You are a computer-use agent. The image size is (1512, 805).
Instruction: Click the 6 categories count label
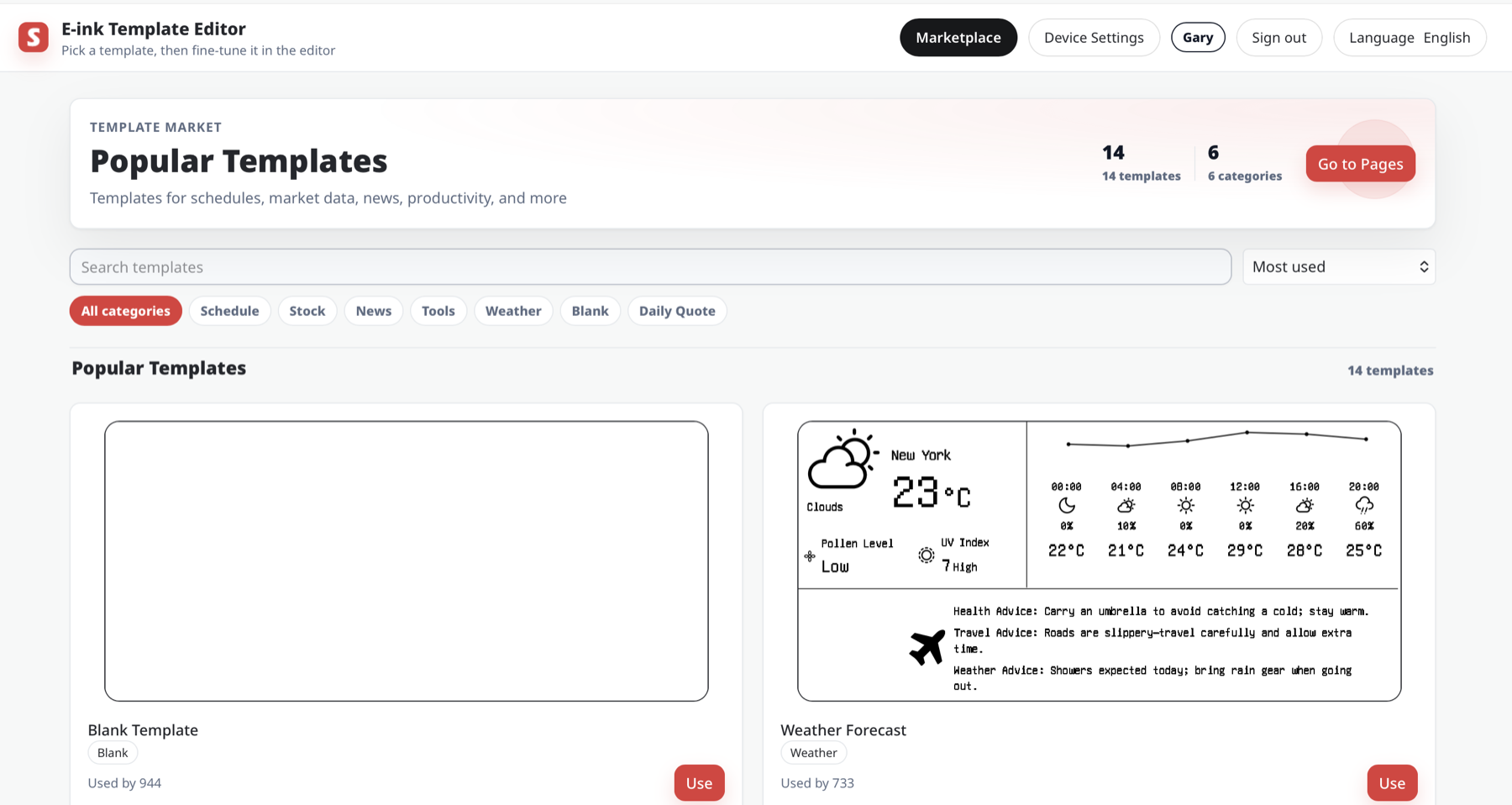(1245, 176)
